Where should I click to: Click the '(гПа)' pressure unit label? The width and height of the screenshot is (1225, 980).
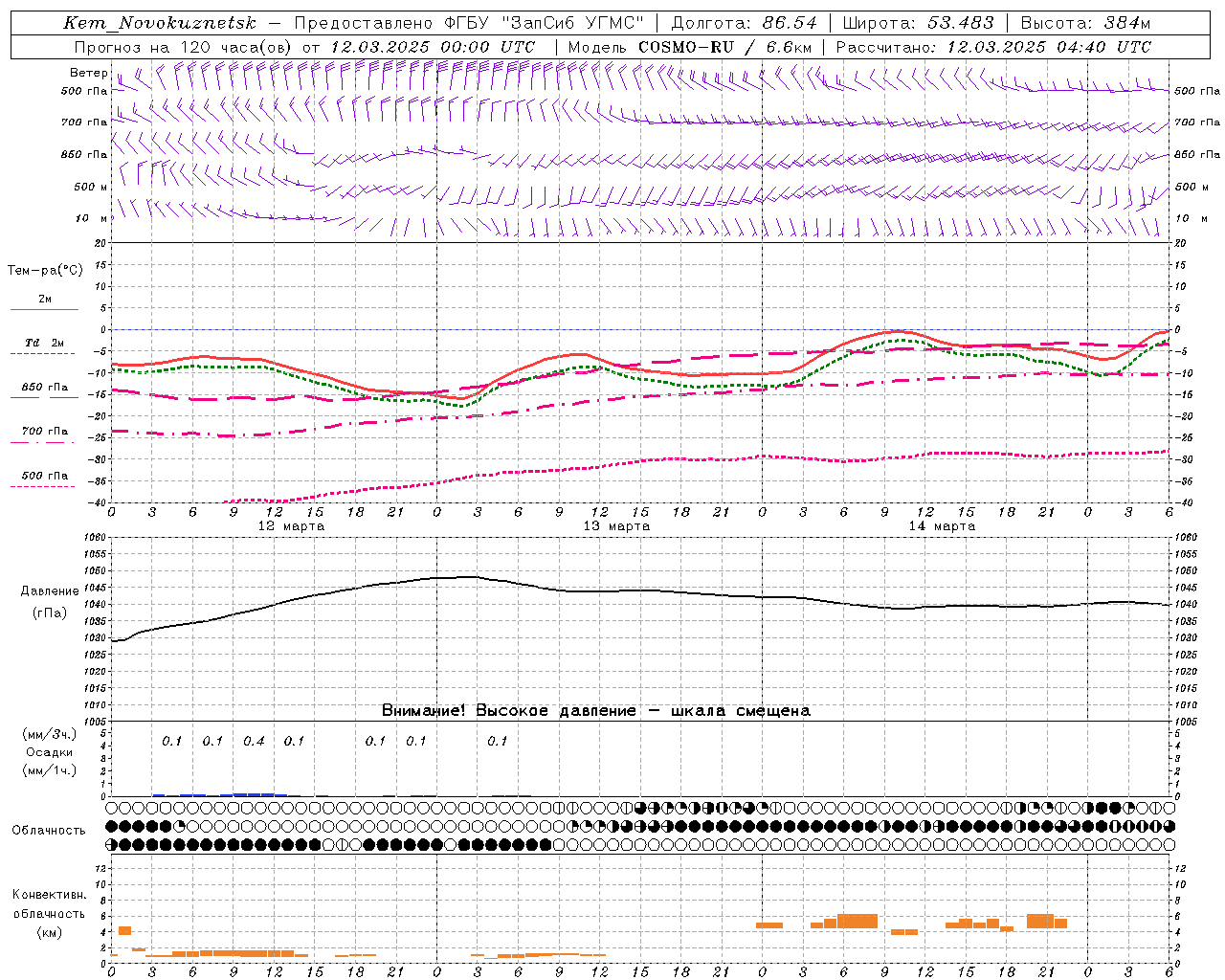[50, 613]
